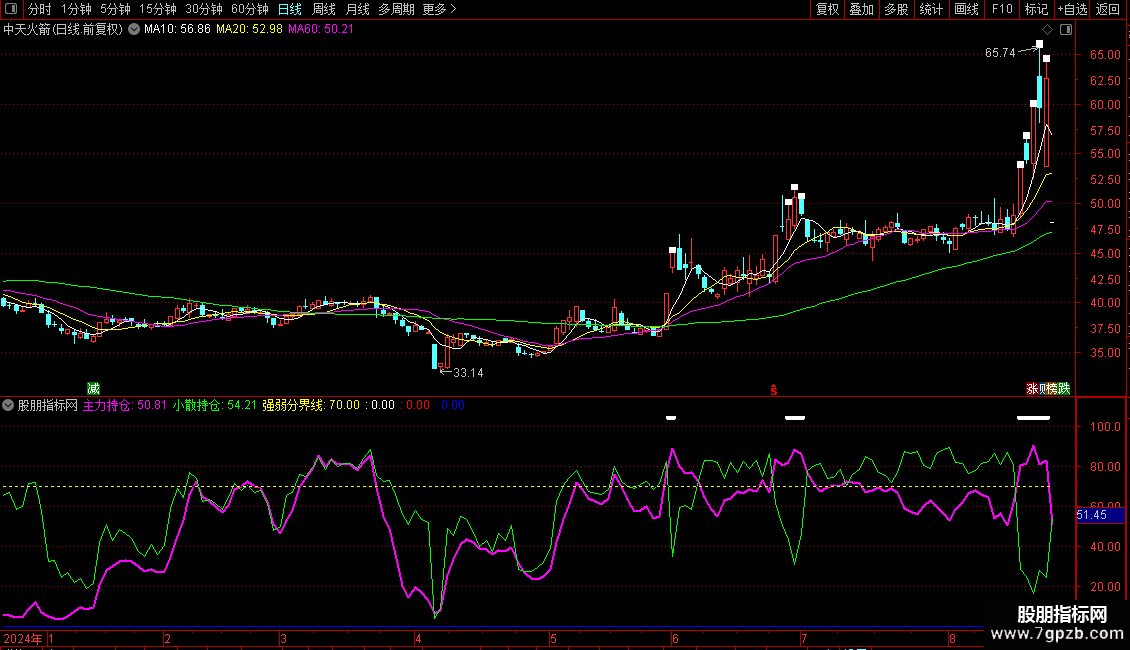
Task: Click the month 5 marker on timeline
Action: pyautogui.click(x=553, y=638)
